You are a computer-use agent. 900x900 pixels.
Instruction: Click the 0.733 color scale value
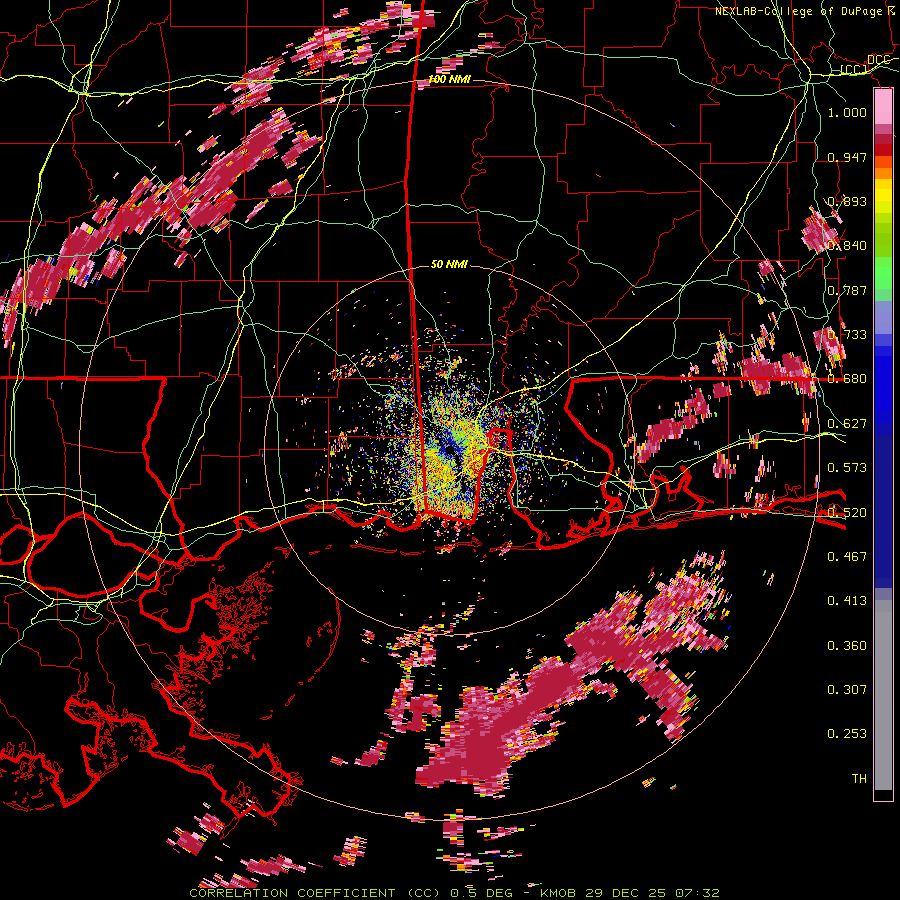tap(847, 335)
